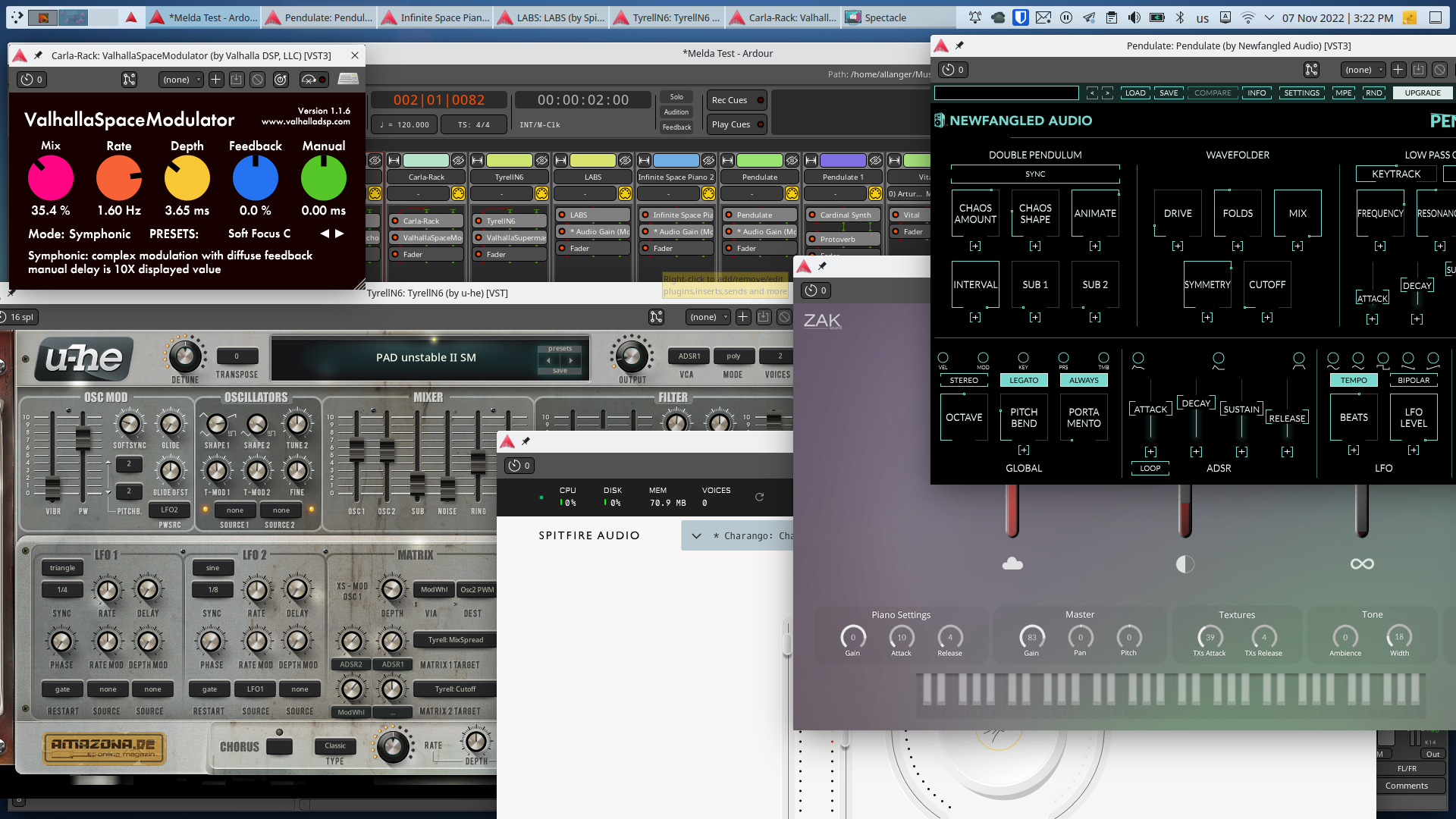Image resolution: width=1456 pixels, height=819 pixels.
Task: Go to previous preset '<' in Pendulate
Action: click(1092, 93)
